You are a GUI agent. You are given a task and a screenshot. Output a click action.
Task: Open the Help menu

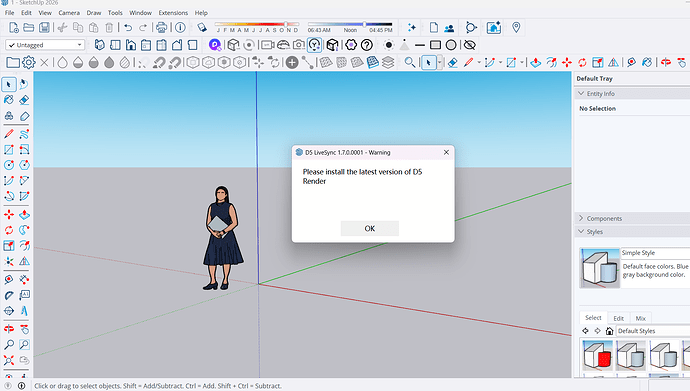201,13
